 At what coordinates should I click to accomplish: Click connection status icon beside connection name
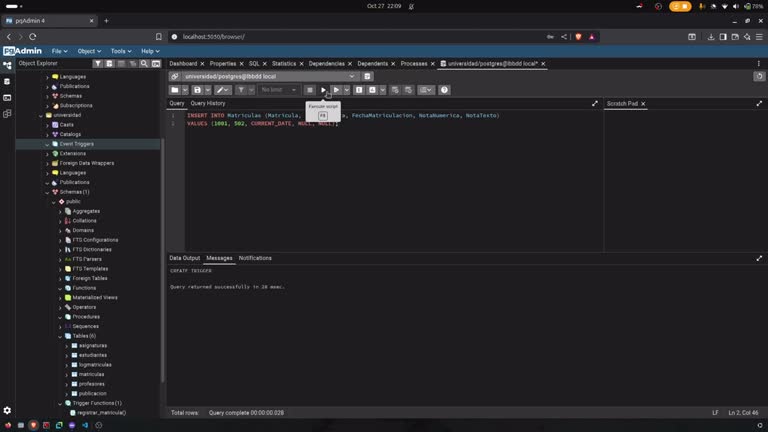pyautogui.click(x=175, y=76)
